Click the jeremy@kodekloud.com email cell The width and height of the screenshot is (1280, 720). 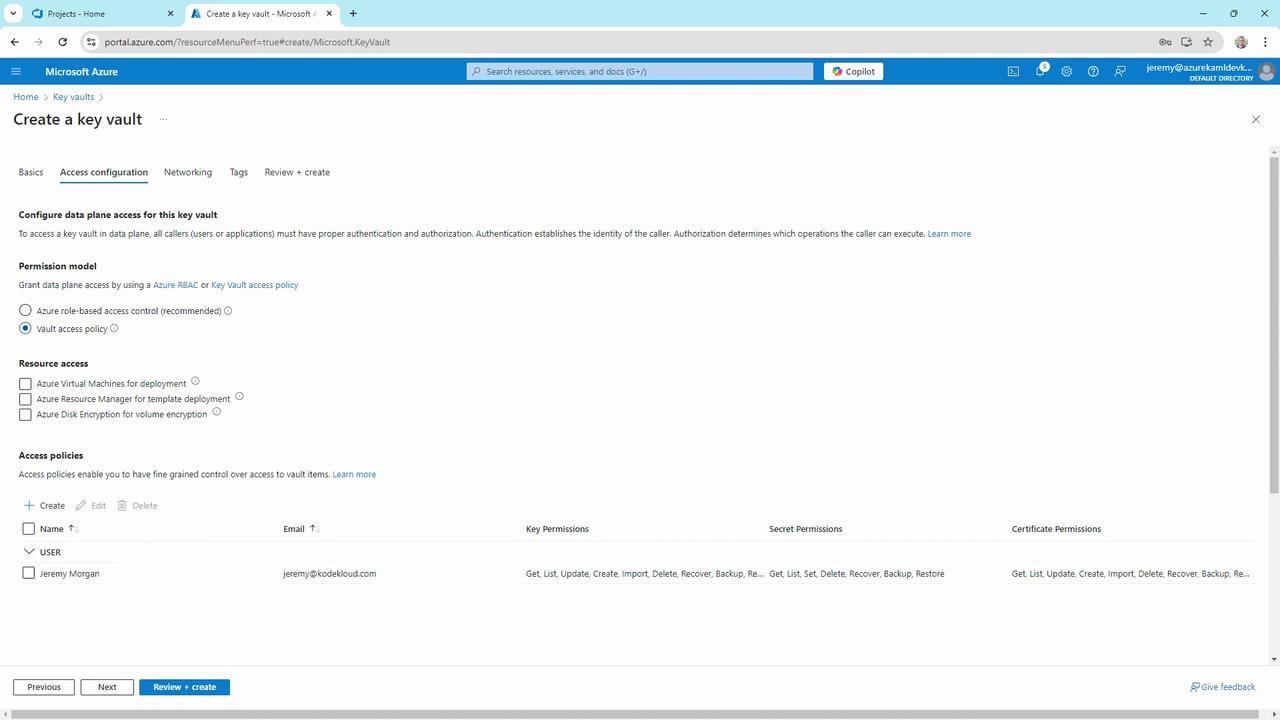coord(330,573)
